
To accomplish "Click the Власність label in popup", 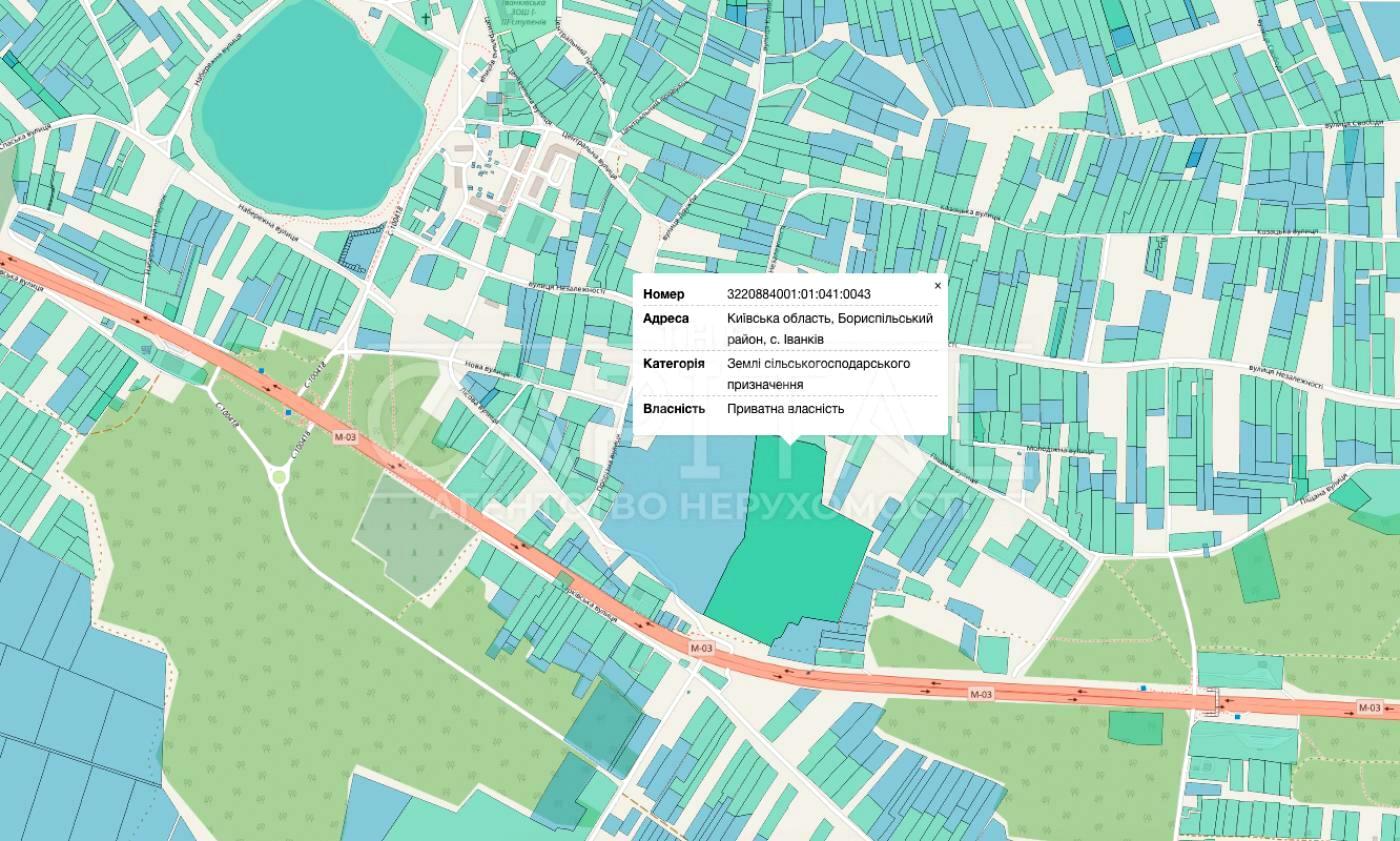I will click(673, 409).
